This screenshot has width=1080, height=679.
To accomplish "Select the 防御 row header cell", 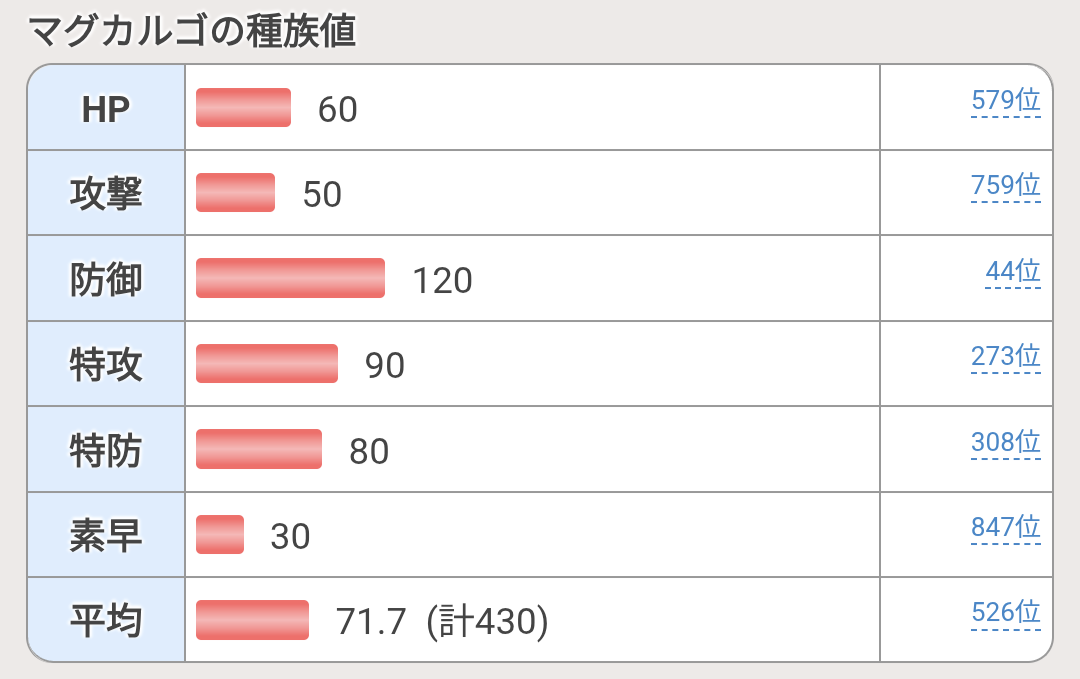I will [106, 279].
